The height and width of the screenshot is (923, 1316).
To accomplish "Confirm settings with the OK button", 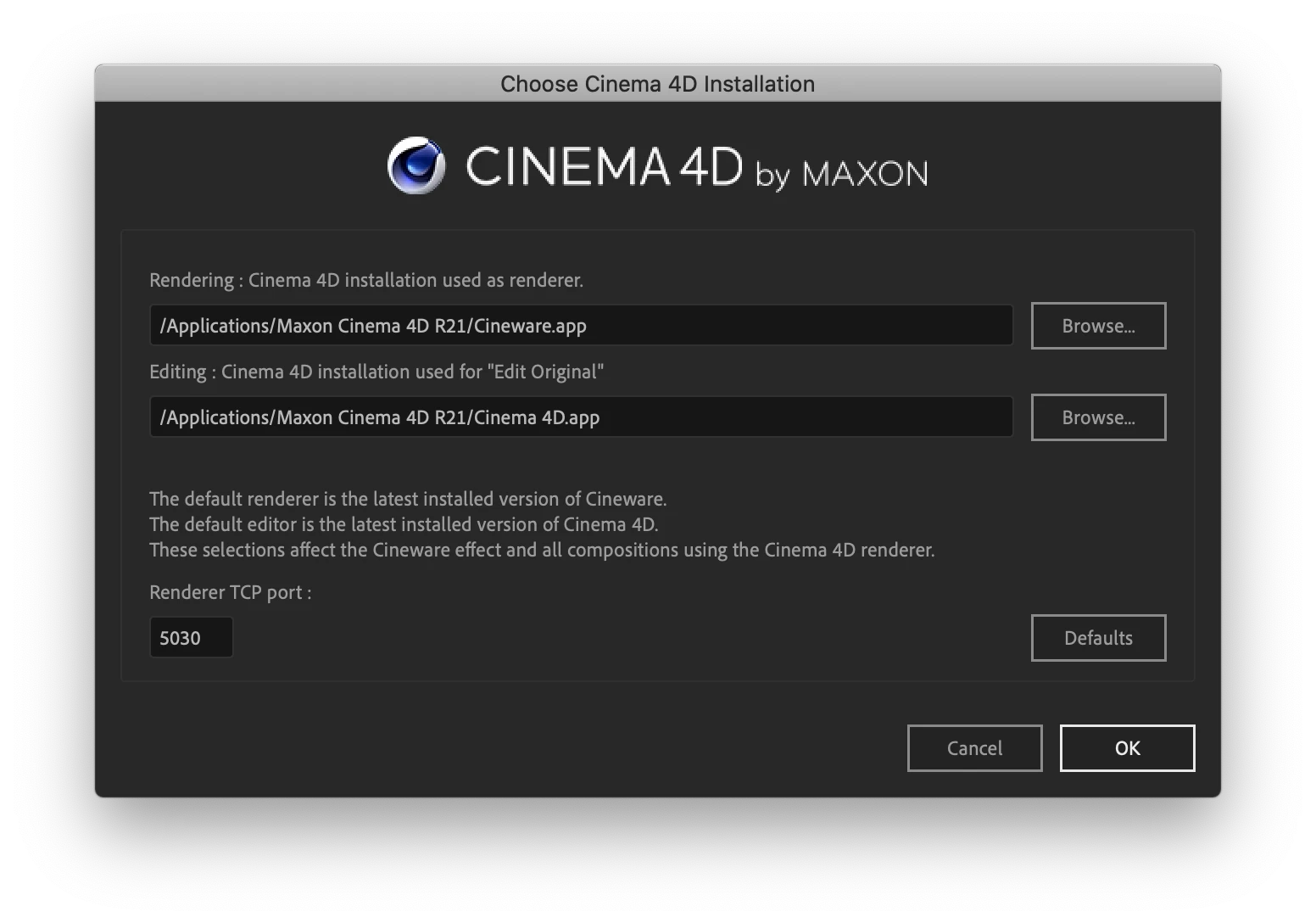I will pyautogui.click(x=1127, y=748).
